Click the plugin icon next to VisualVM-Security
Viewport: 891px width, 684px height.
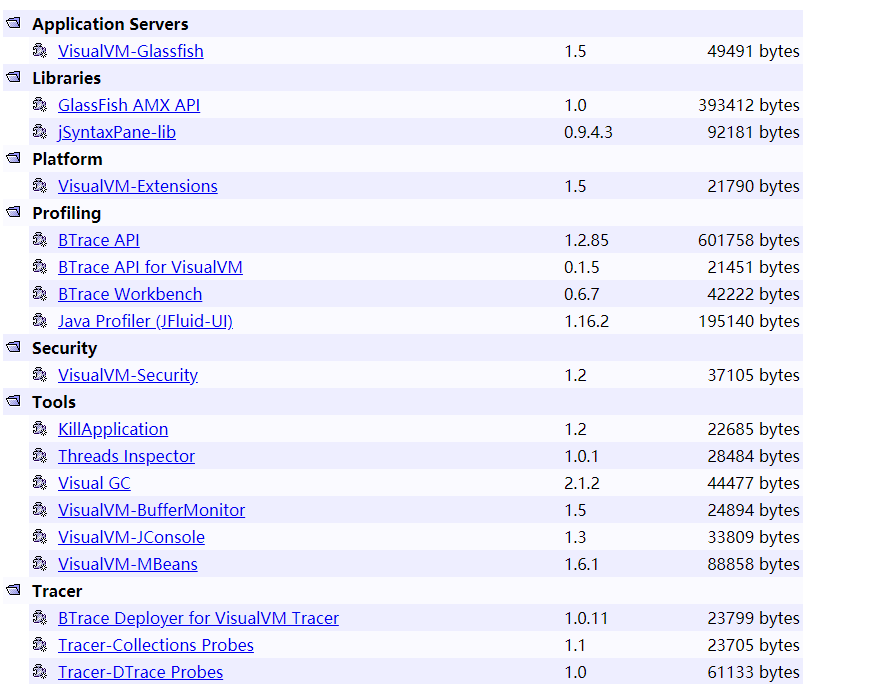tap(40, 374)
